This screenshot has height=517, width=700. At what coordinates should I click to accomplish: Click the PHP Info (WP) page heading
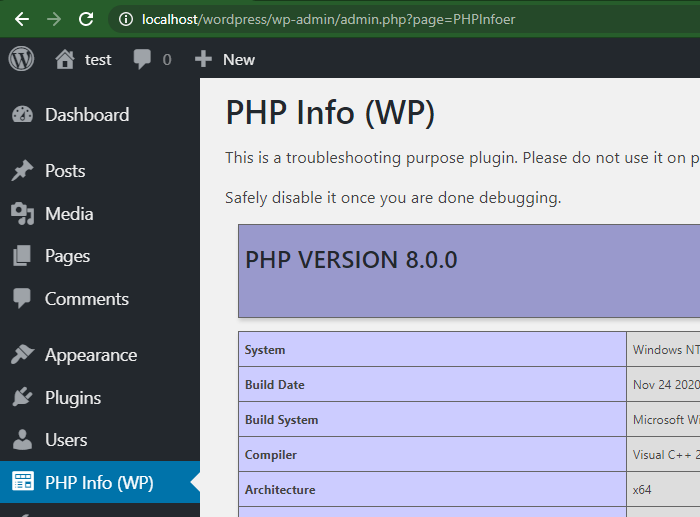coord(330,113)
